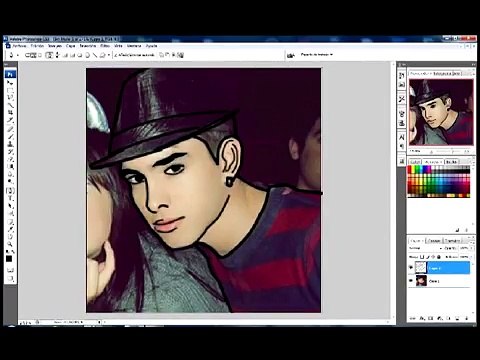The width and height of the screenshot is (480, 360).
Task: Open the Capa menu
Action: (x=71, y=46)
